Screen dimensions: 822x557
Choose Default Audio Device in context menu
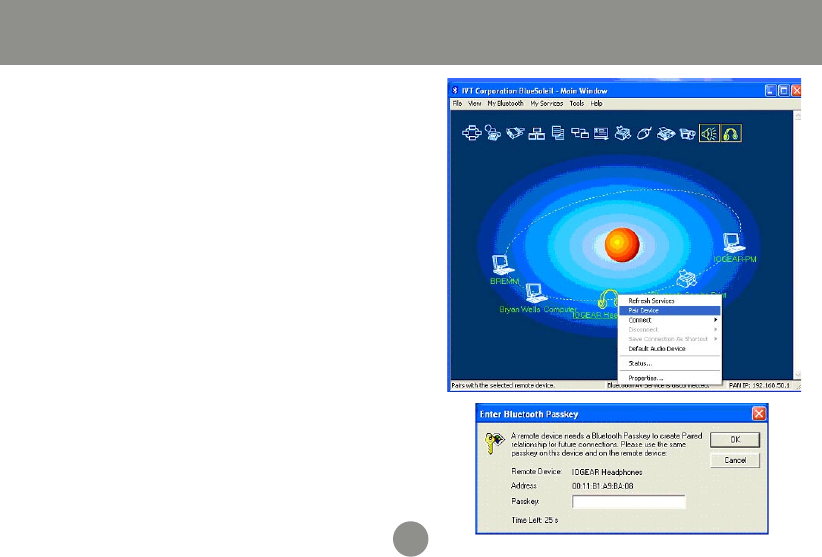coord(669,349)
